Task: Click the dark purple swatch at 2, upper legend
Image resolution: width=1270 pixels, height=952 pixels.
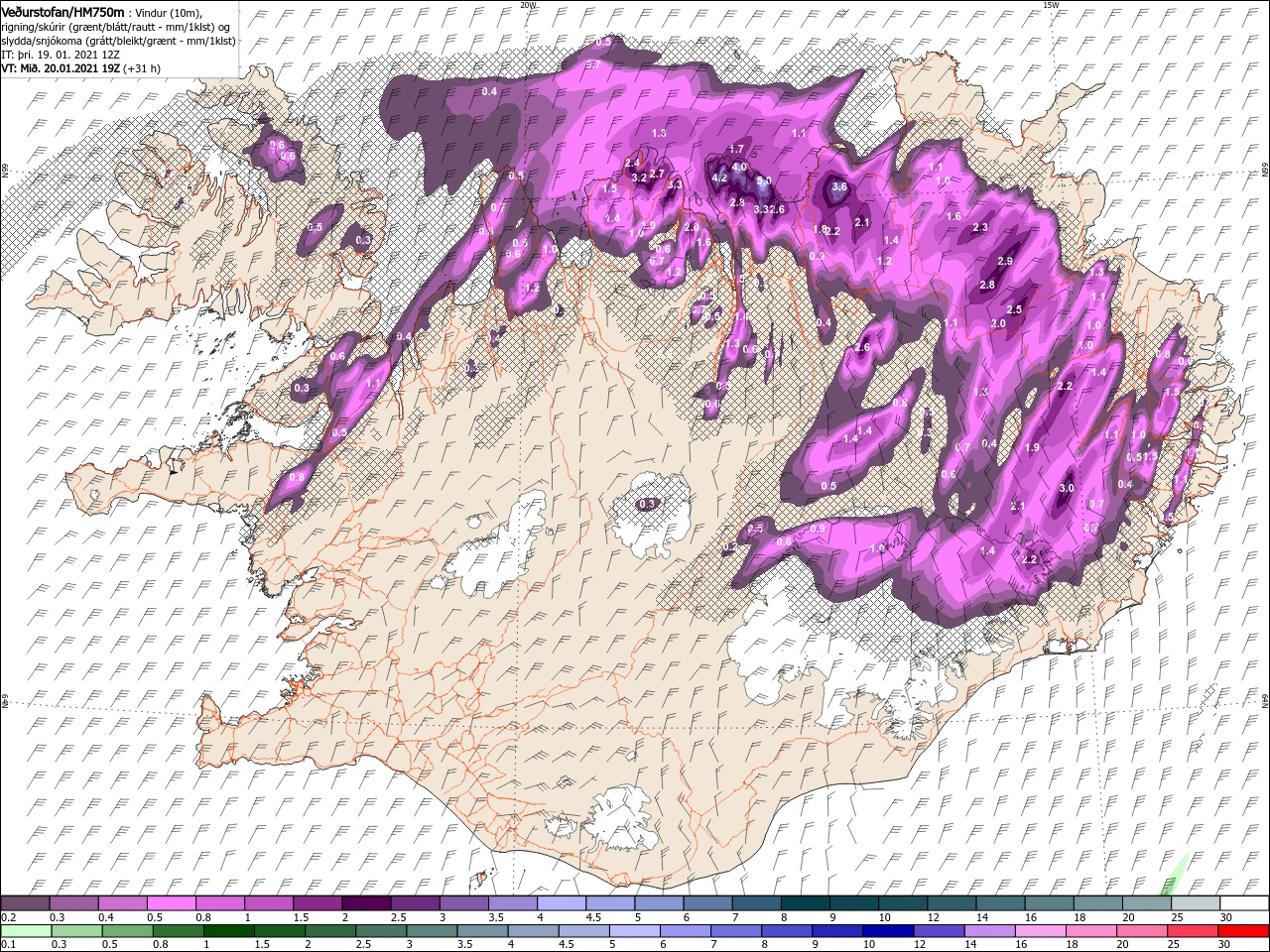Action: click(365, 903)
